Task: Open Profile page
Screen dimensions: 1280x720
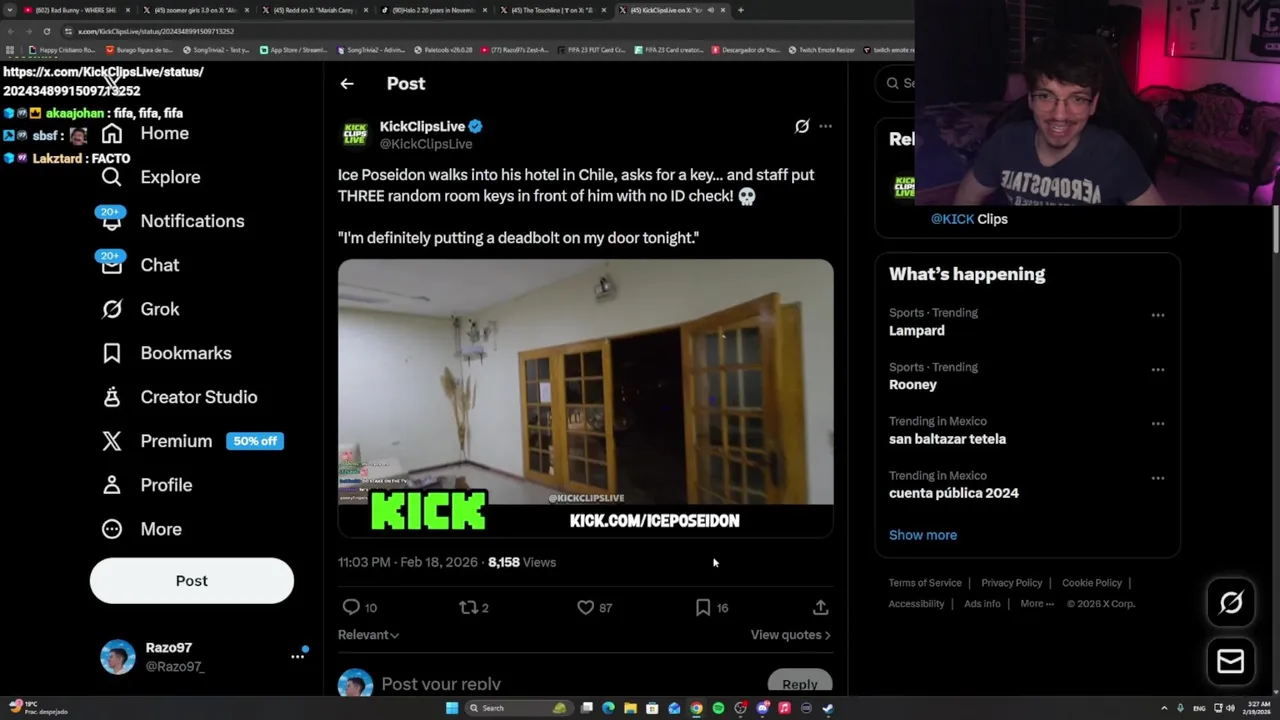Action: (146, 485)
